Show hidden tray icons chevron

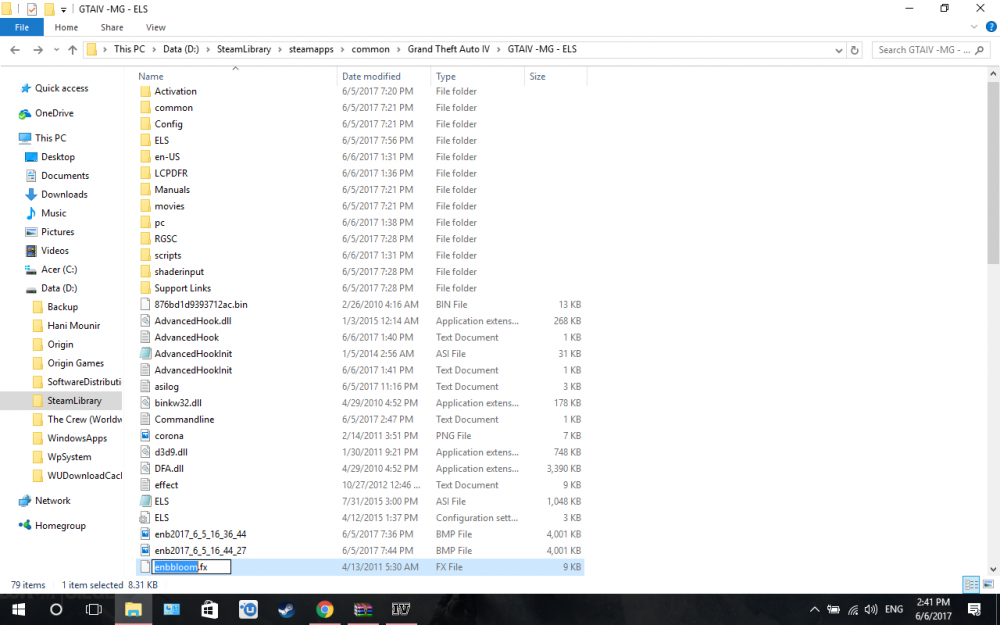(814, 610)
